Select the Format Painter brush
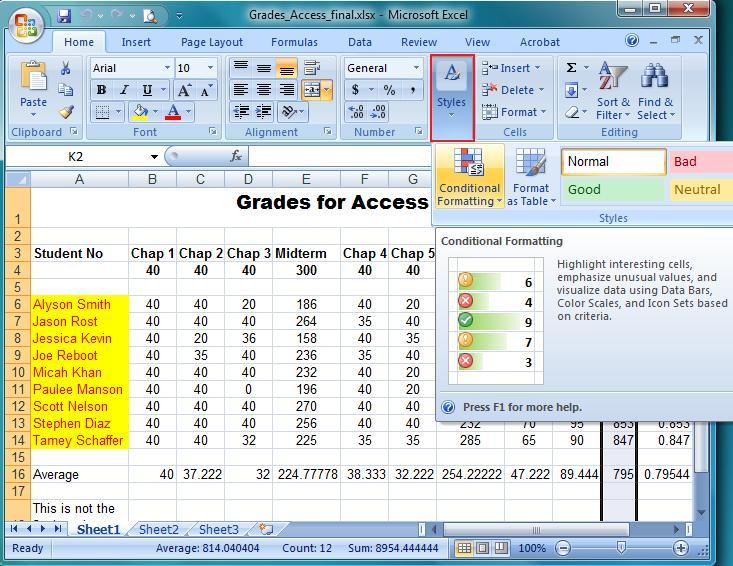Viewport: 733px width, 566px height. tap(66, 113)
